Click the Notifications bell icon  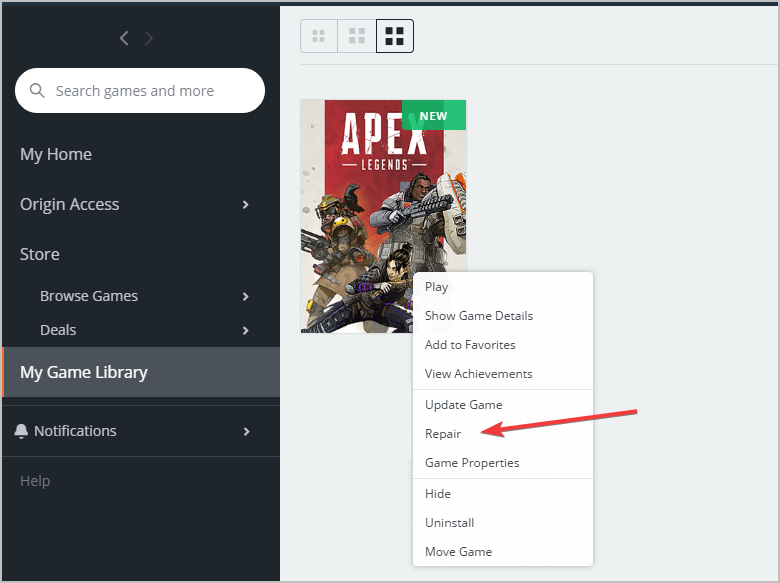point(21,431)
